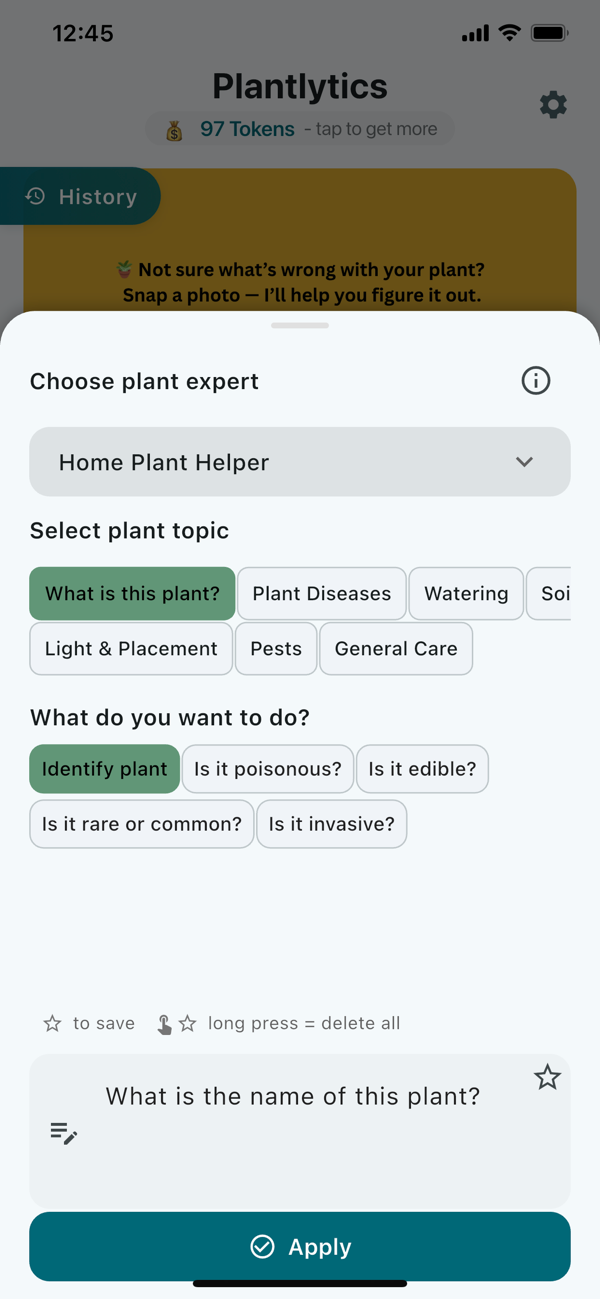
Task: Choose the Light & Placement topic
Action: pos(131,648)
